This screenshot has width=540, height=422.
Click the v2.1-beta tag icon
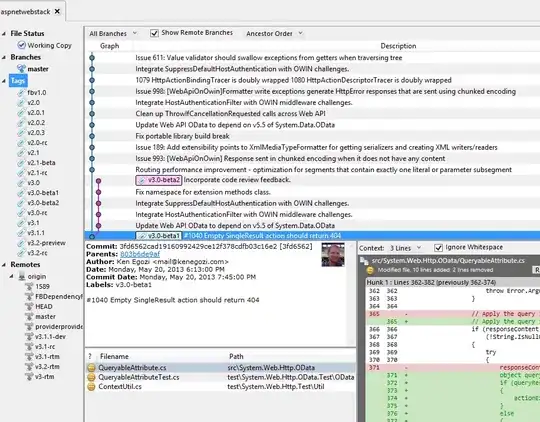21,163
